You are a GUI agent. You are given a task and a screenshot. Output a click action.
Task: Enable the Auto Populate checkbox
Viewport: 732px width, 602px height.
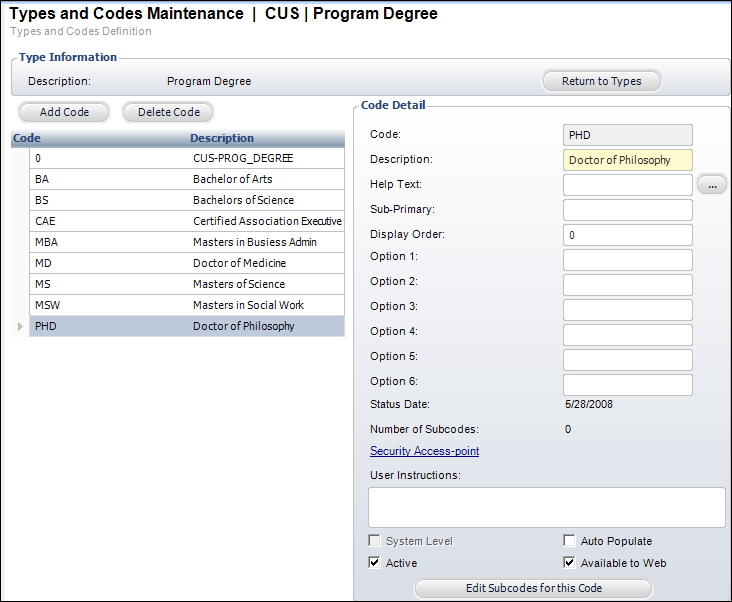pyautogui.click(x=569, y=540)
